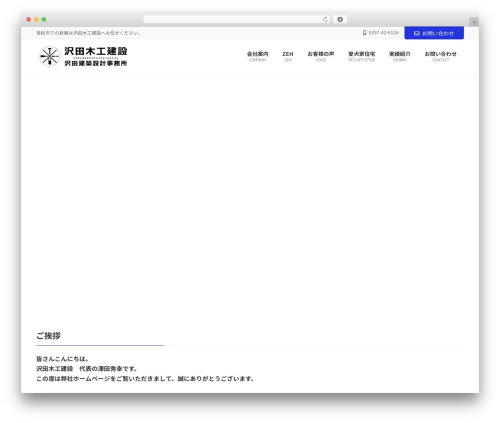Viewport: 500px width, 423px height.
Task: Click the yellow minimize window dot
Action: [x=36, y=20]
